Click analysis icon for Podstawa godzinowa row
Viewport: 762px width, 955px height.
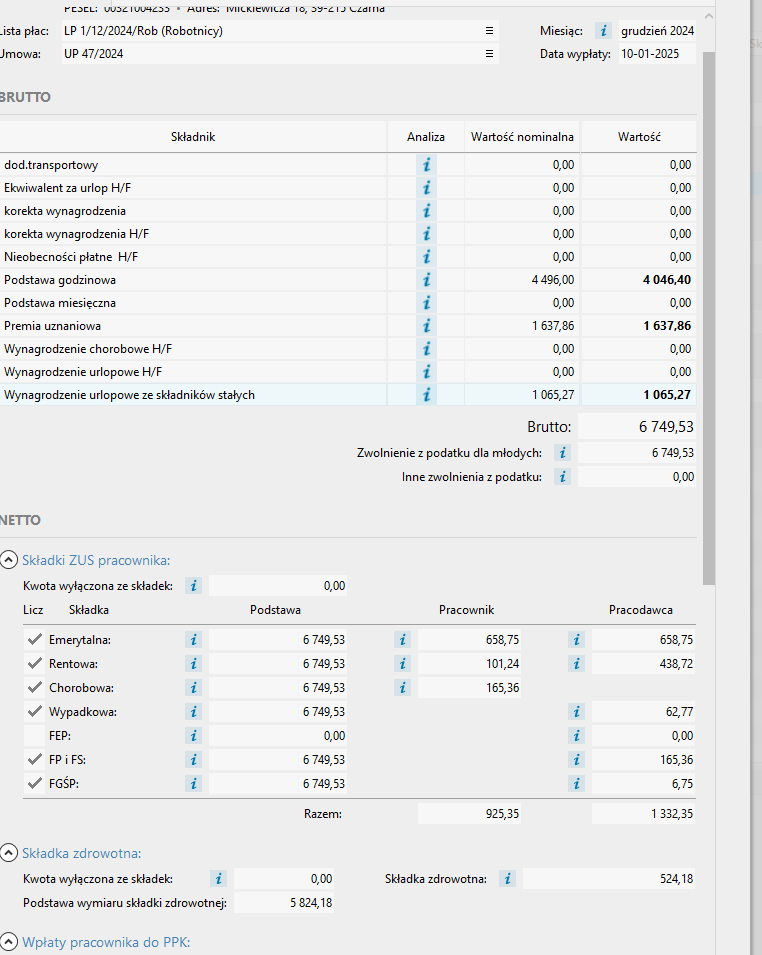click(x=427, y=280)
